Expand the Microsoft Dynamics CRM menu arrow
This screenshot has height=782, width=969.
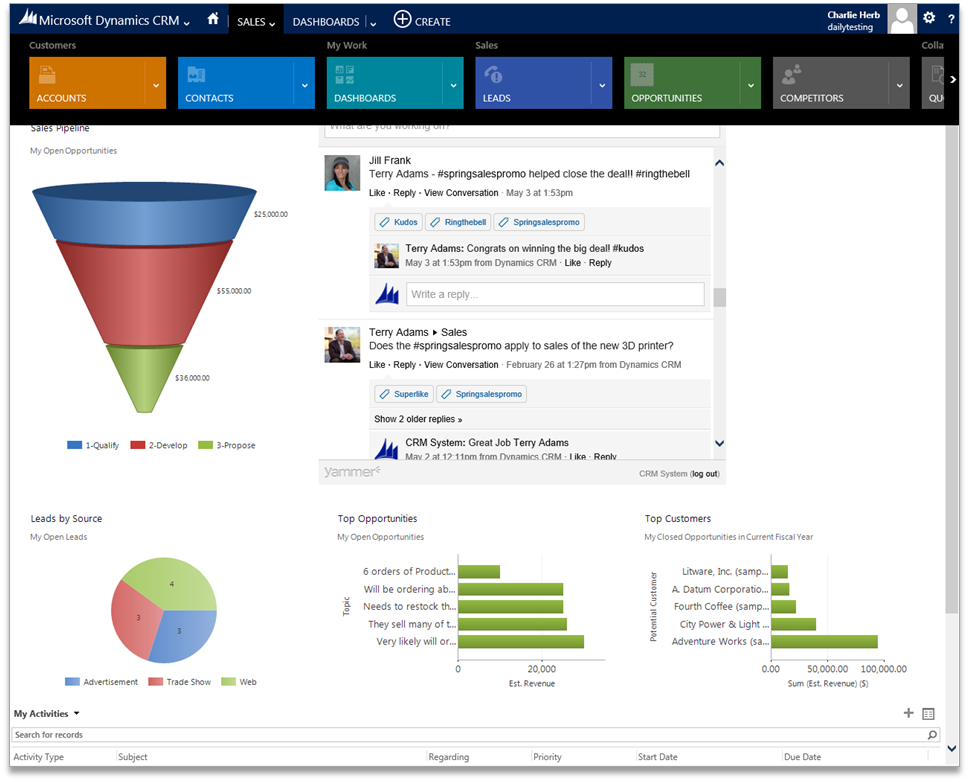coord(187,23)
